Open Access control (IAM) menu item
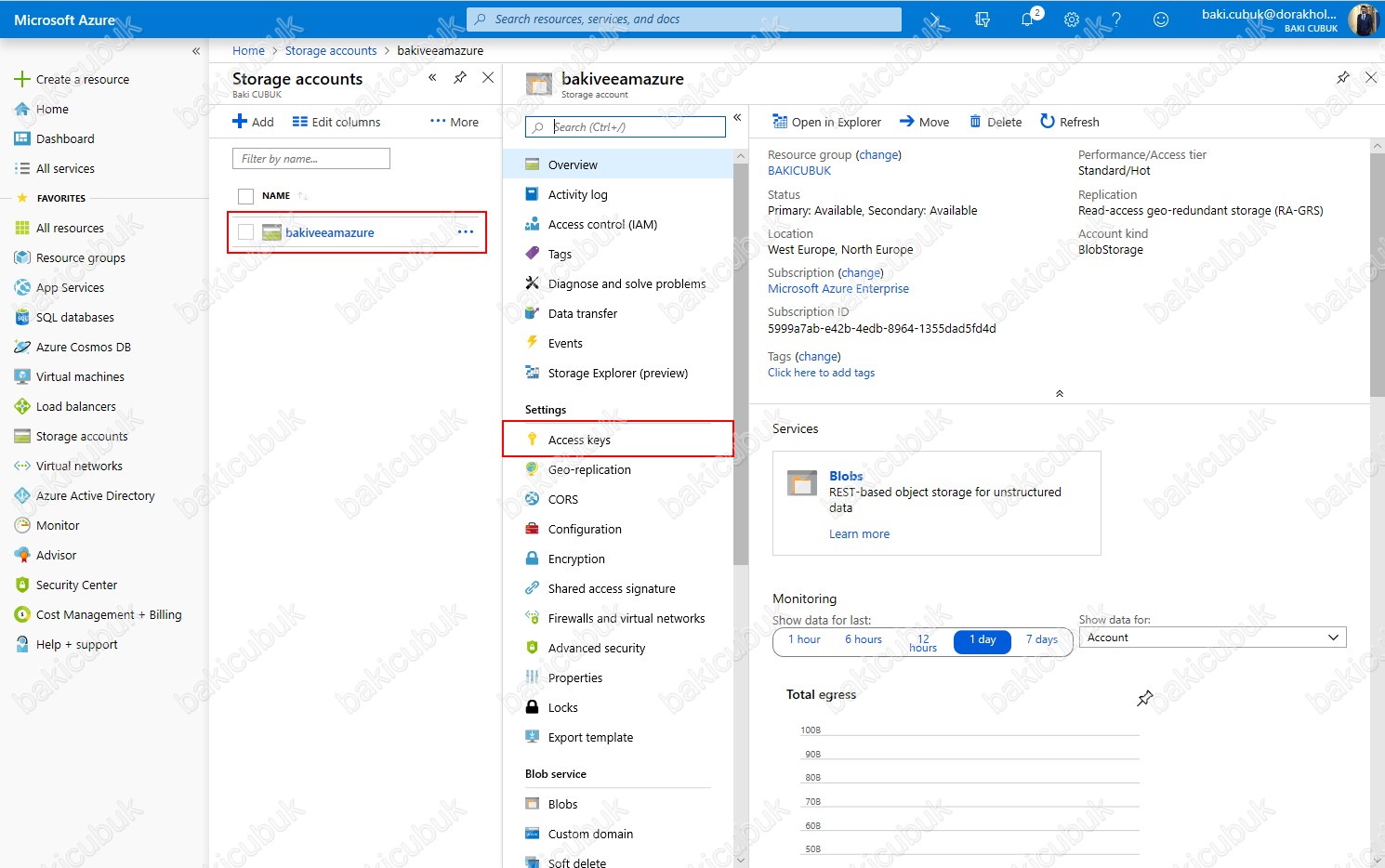1385x868 pixels. pos(618,224)
